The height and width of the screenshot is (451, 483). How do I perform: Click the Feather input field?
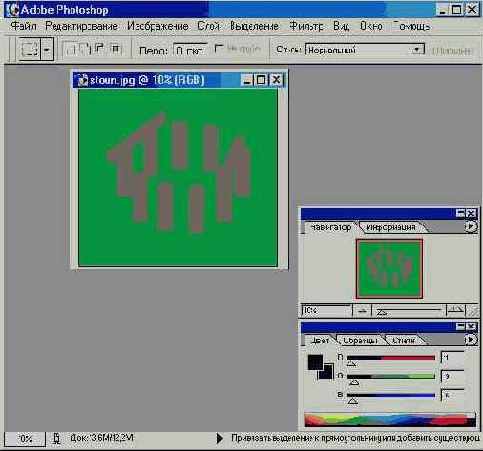coord(190,50)
